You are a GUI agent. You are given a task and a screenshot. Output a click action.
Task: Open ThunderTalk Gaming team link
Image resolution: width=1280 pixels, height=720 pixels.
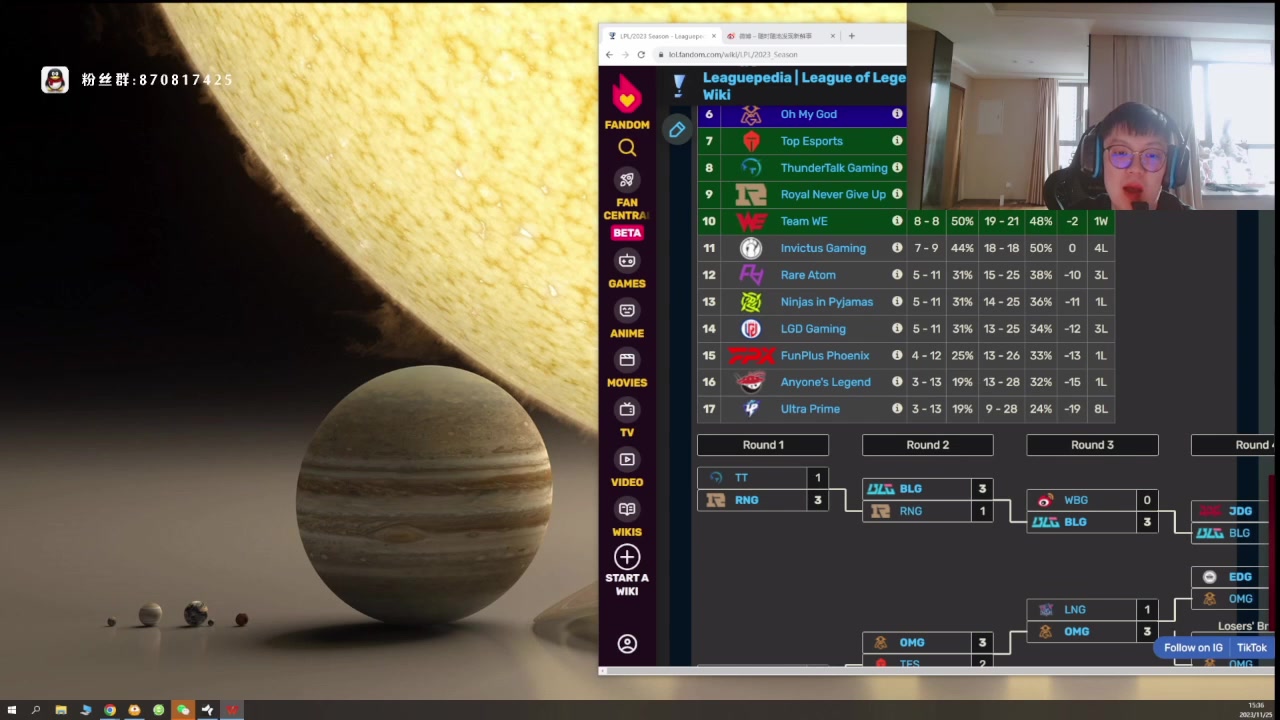[834, 168]
